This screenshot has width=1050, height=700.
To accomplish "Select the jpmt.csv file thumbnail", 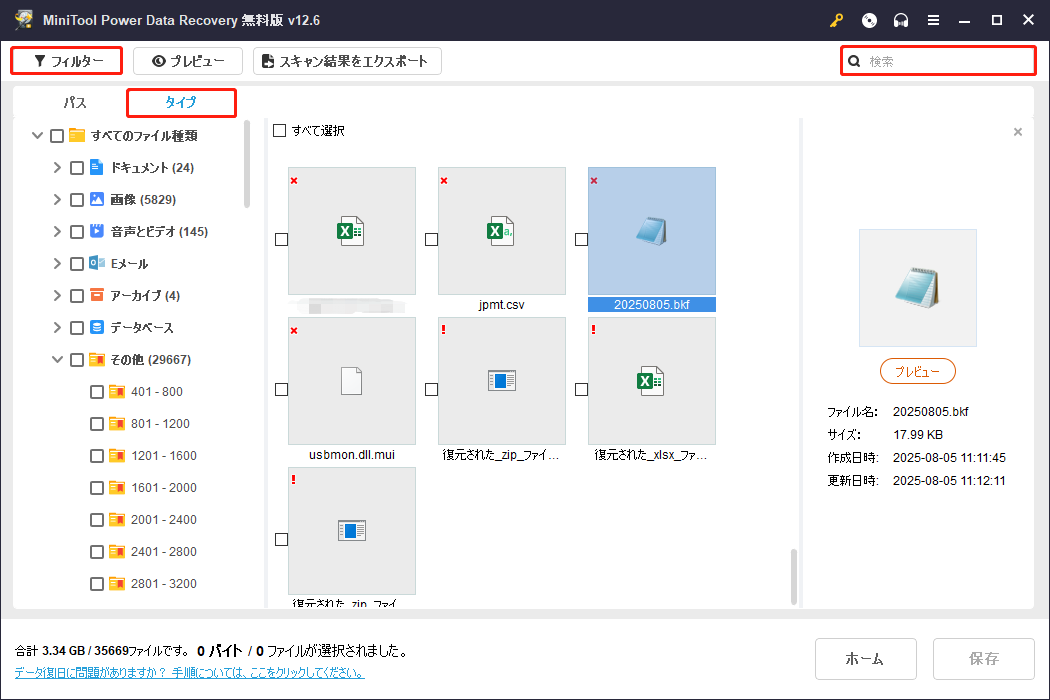I will pos(502,231).
